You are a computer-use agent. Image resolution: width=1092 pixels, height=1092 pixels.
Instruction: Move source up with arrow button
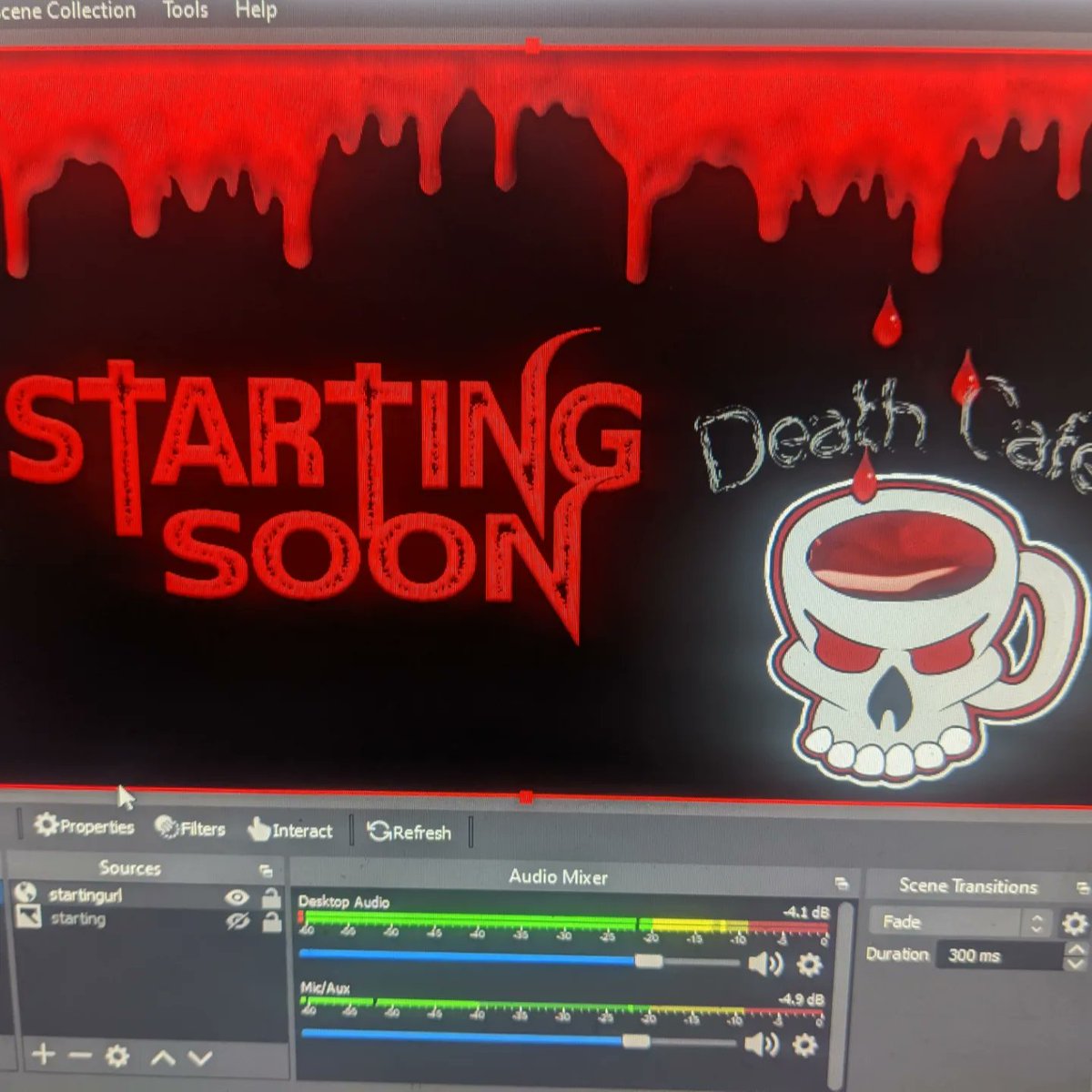(x=162, y=1057)
